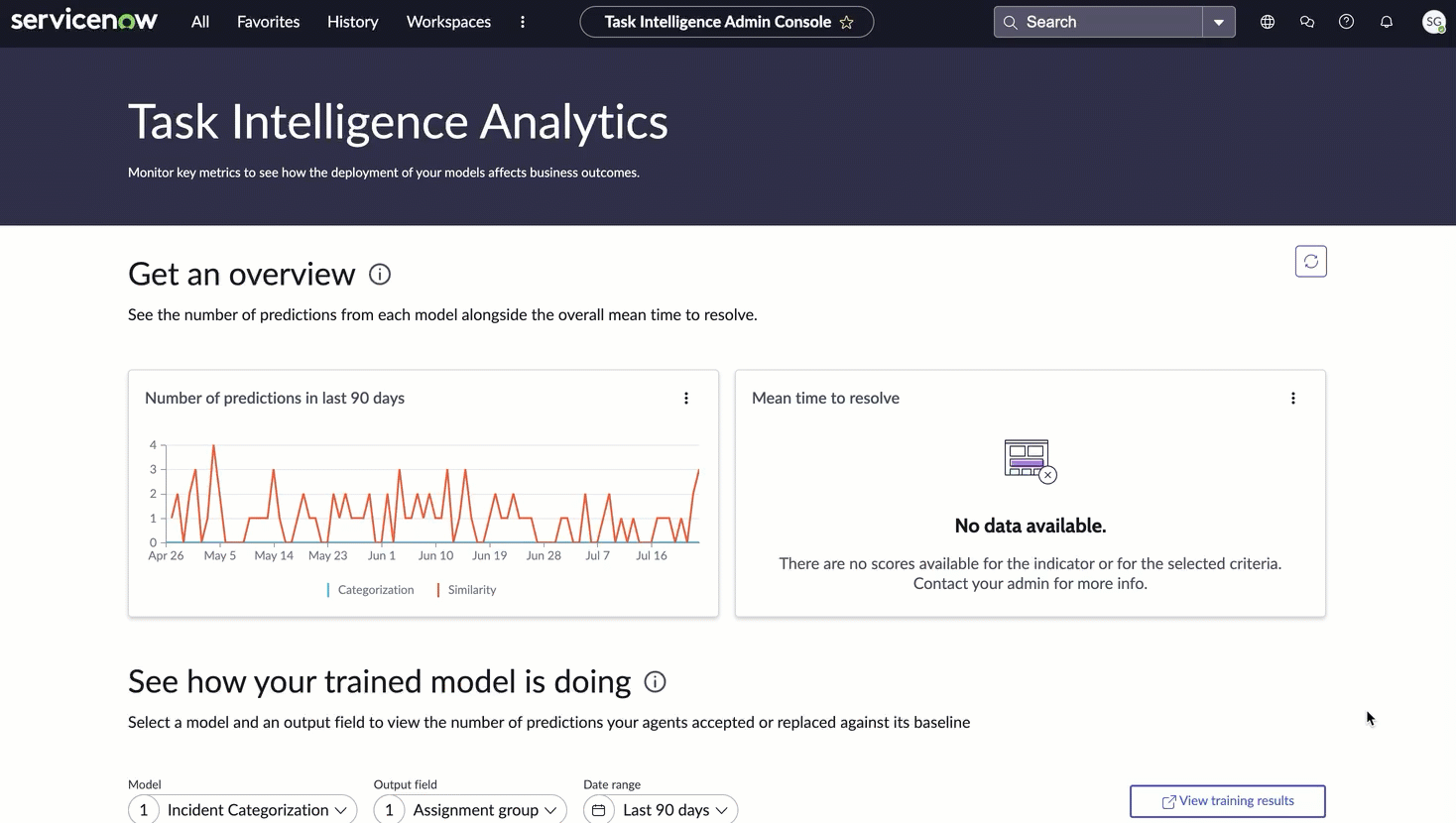Open the help question mark icon
The image size is (1456, 823).
[1346, 22]
